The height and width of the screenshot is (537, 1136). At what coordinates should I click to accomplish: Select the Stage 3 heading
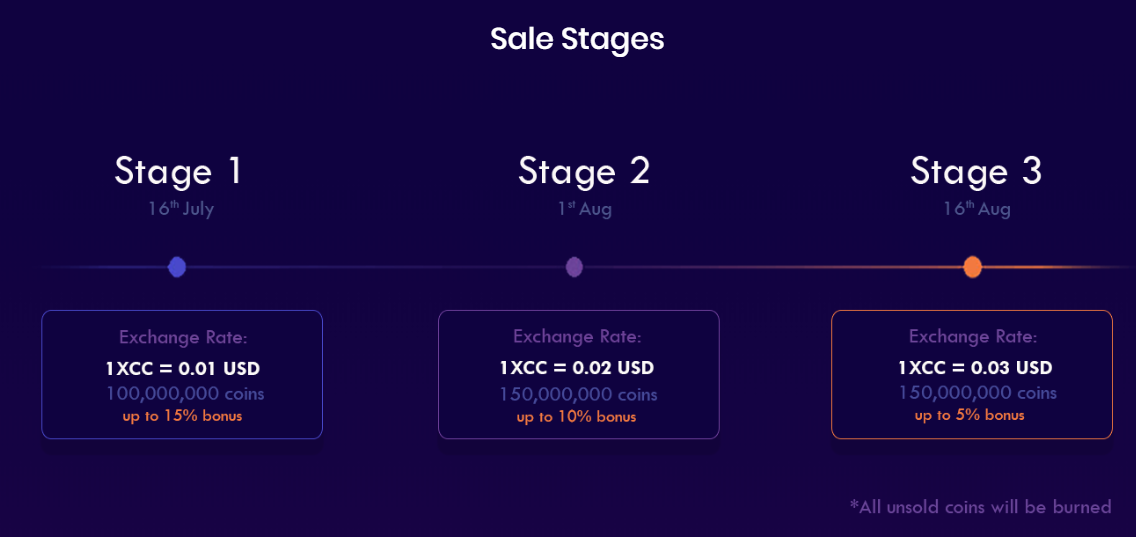pos(976,171)
